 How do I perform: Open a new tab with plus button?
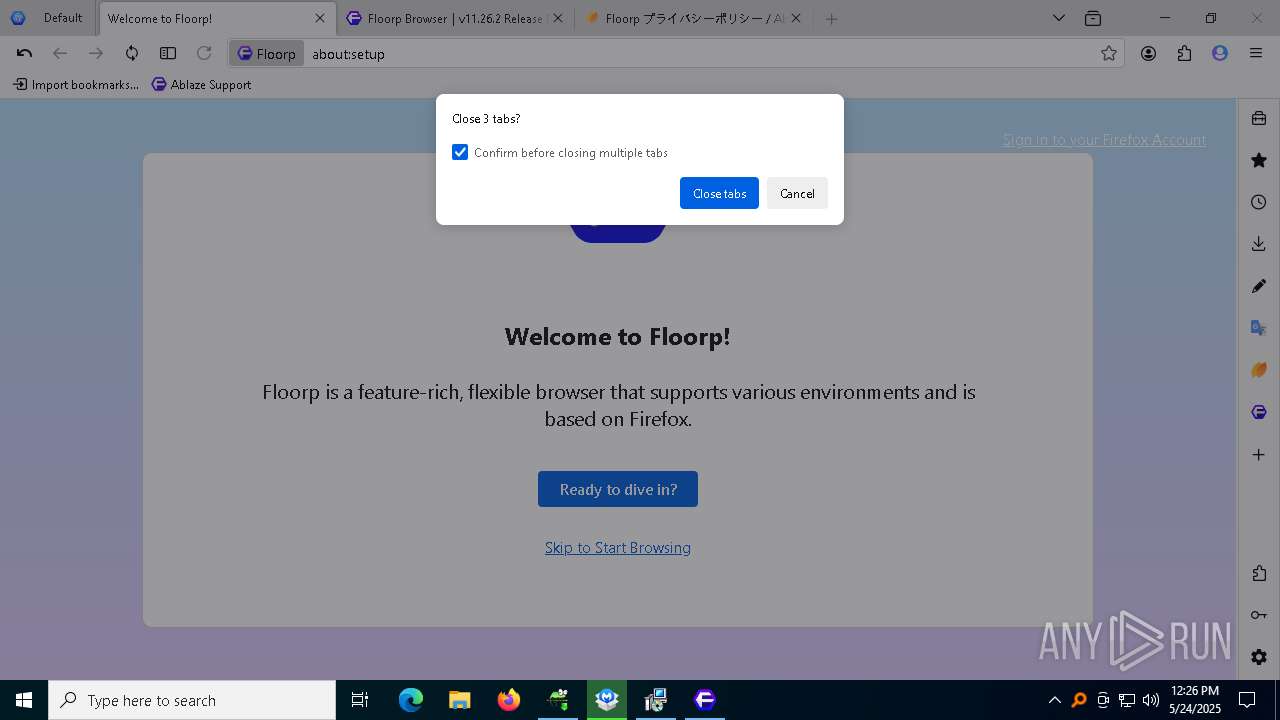831,18
